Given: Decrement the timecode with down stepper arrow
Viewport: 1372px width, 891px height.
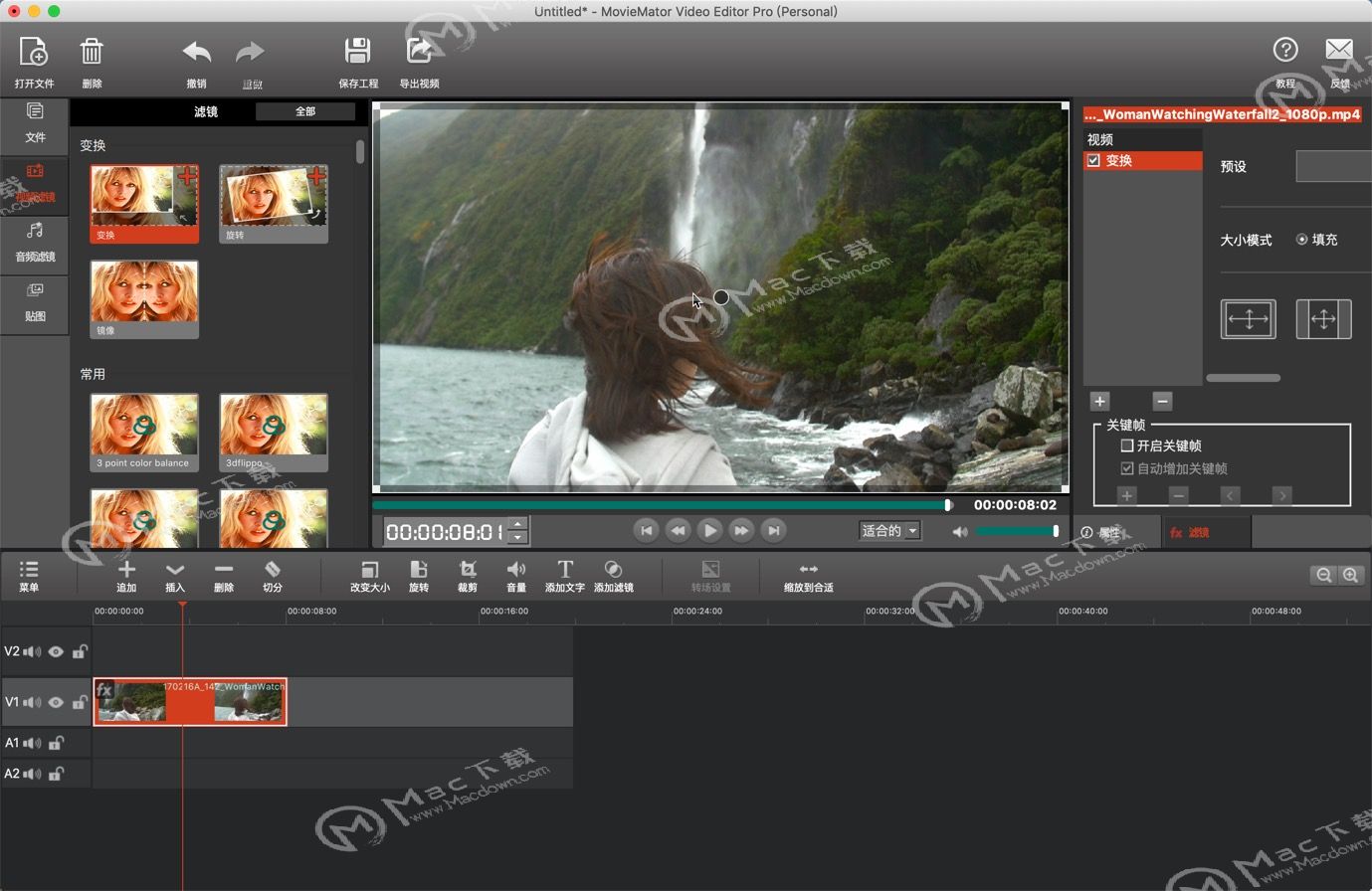Looking at the screenshot, I should 517,538.
